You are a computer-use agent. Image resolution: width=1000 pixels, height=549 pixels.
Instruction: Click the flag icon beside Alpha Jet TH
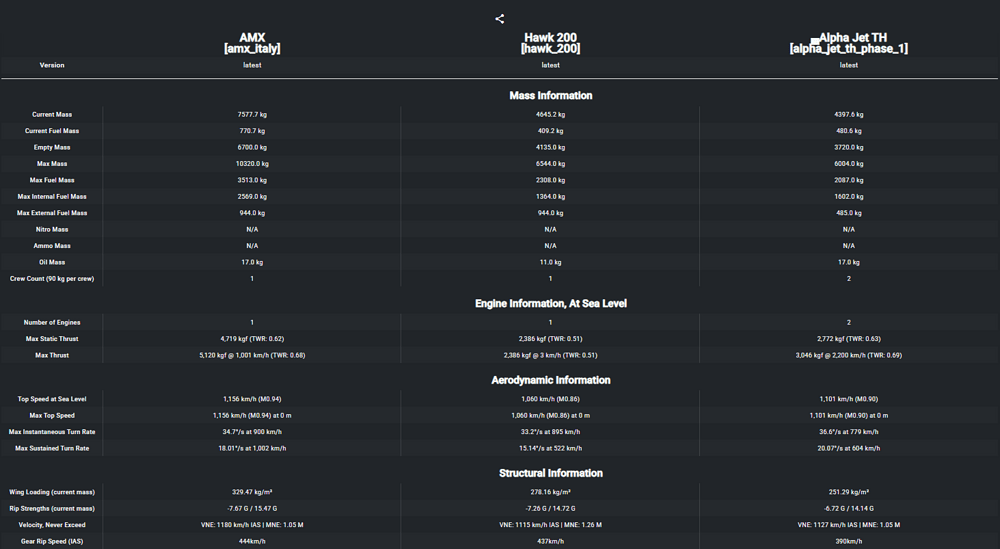814,38
